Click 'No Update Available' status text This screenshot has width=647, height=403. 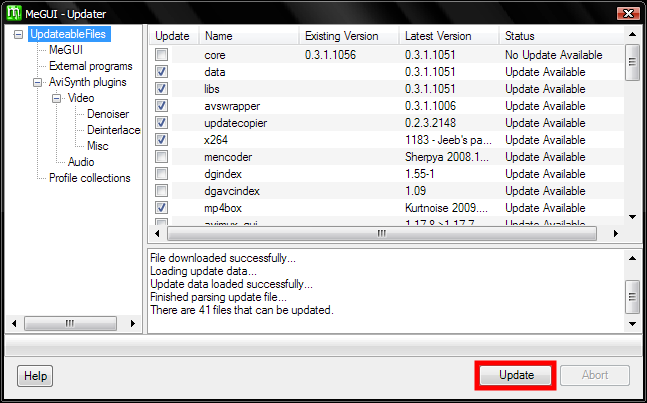coord(553,55)
